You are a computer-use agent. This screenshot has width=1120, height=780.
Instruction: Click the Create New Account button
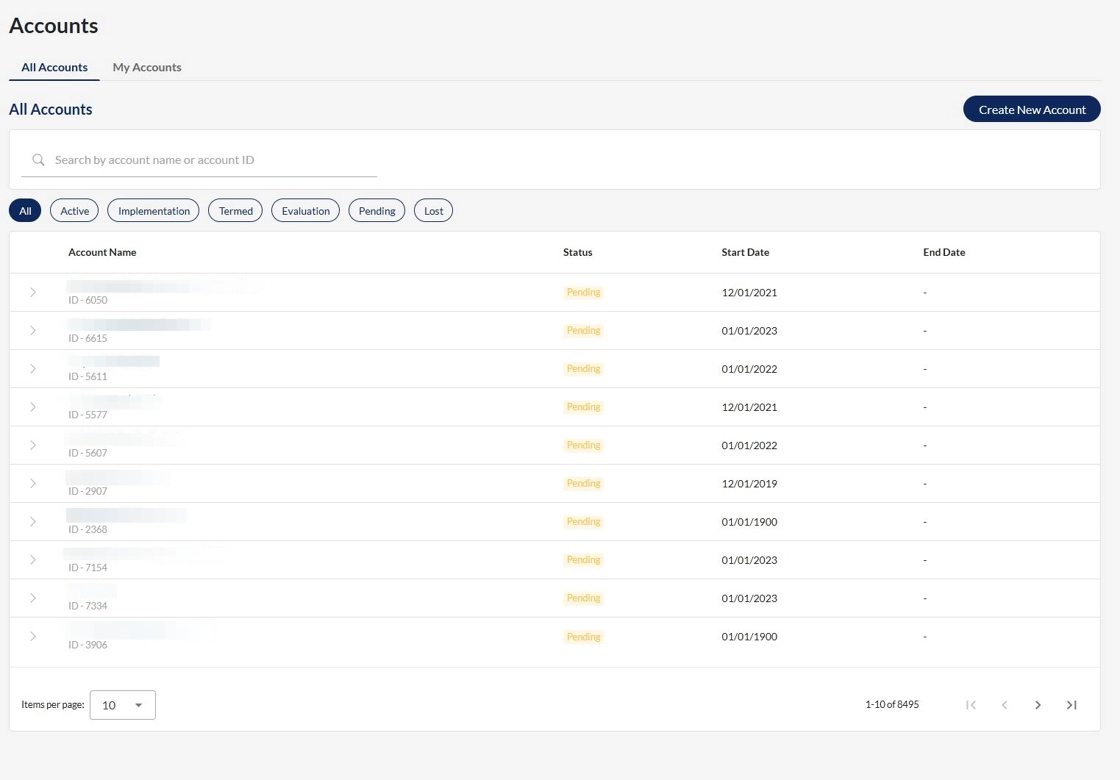click(x=1031, y=109)
